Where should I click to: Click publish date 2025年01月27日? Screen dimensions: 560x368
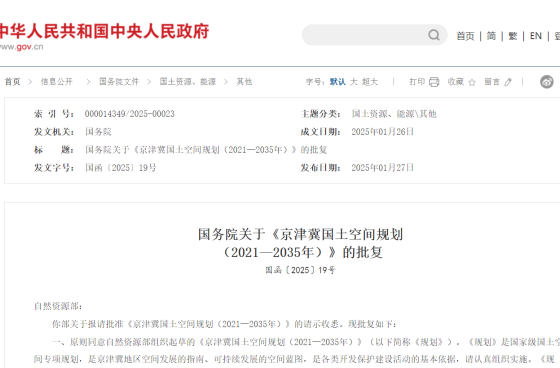pos(382,168)
